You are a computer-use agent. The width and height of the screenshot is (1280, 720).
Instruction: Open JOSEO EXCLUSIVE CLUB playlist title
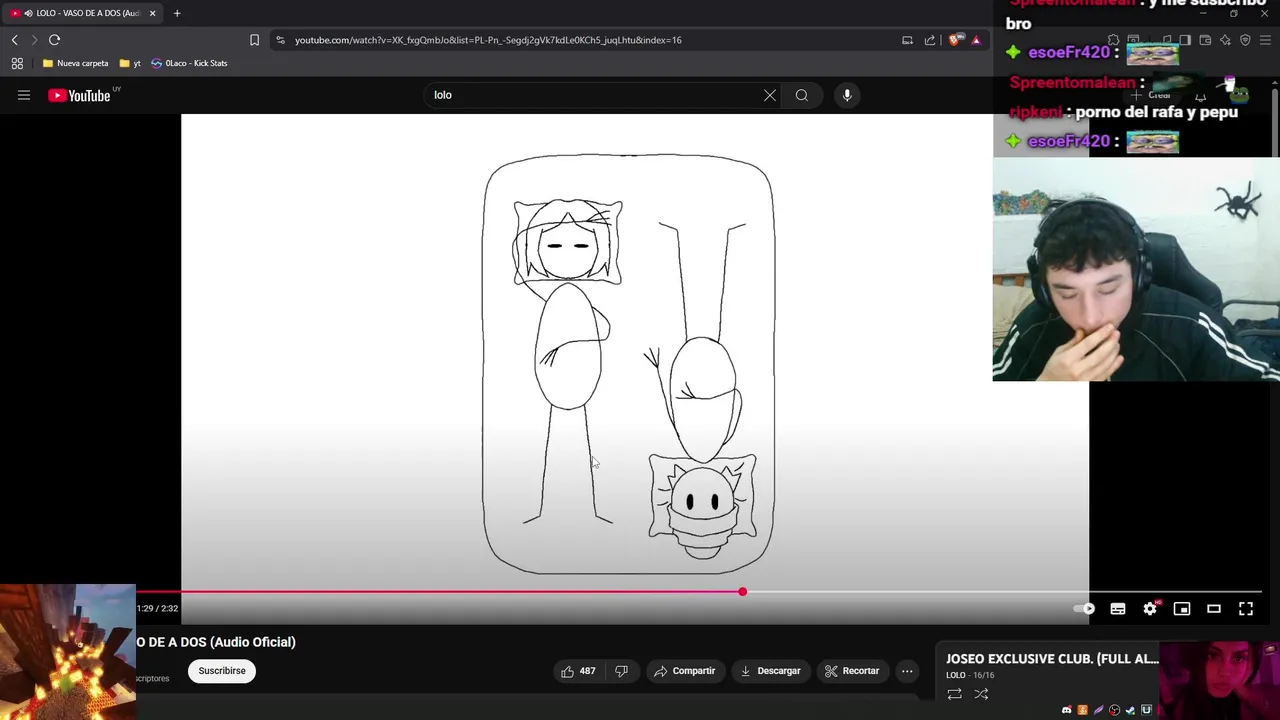click(1052, 659)
